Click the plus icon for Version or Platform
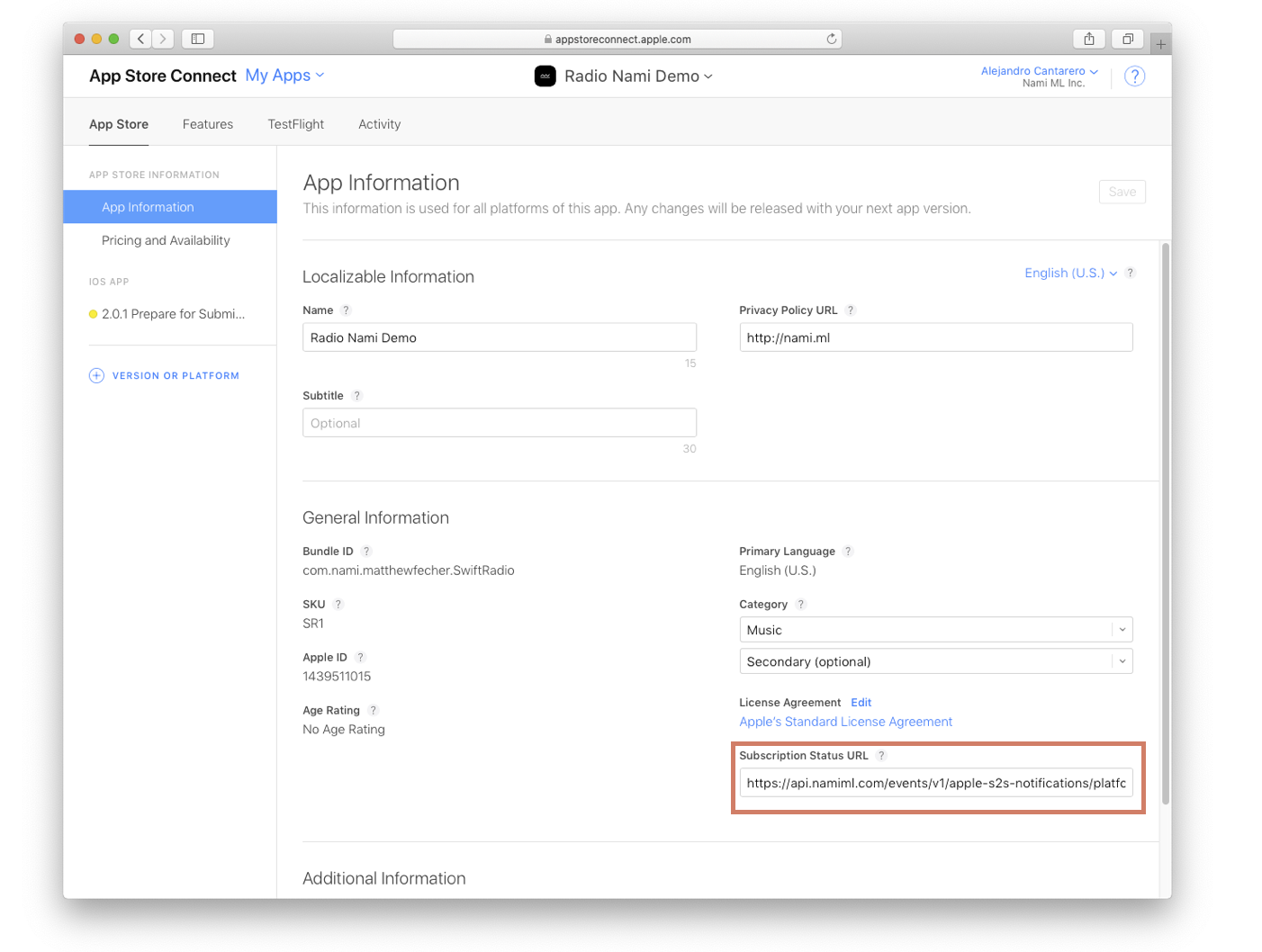 96,376
